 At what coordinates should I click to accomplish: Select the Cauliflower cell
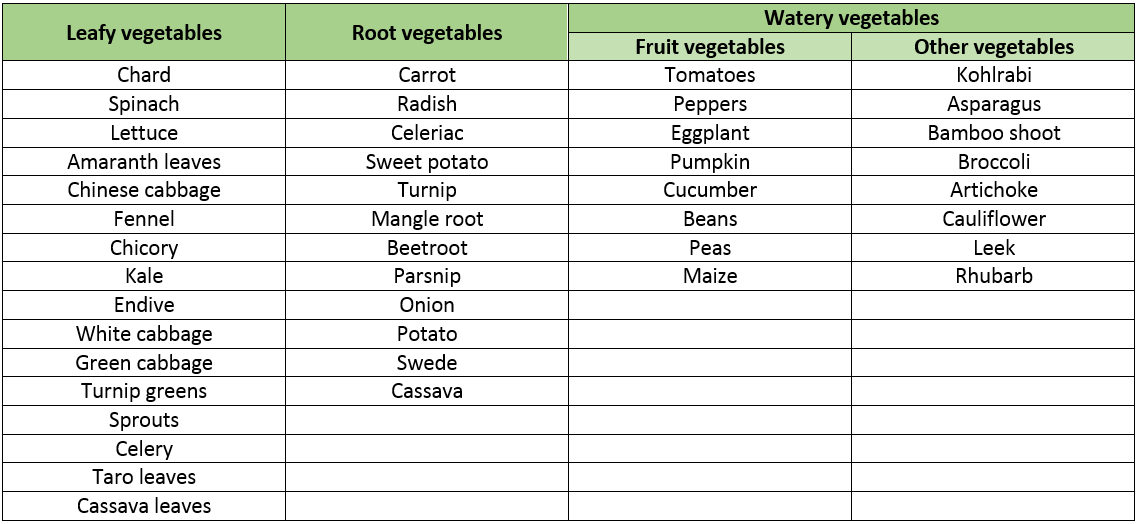pyautogui.click(x=993, y=219)
